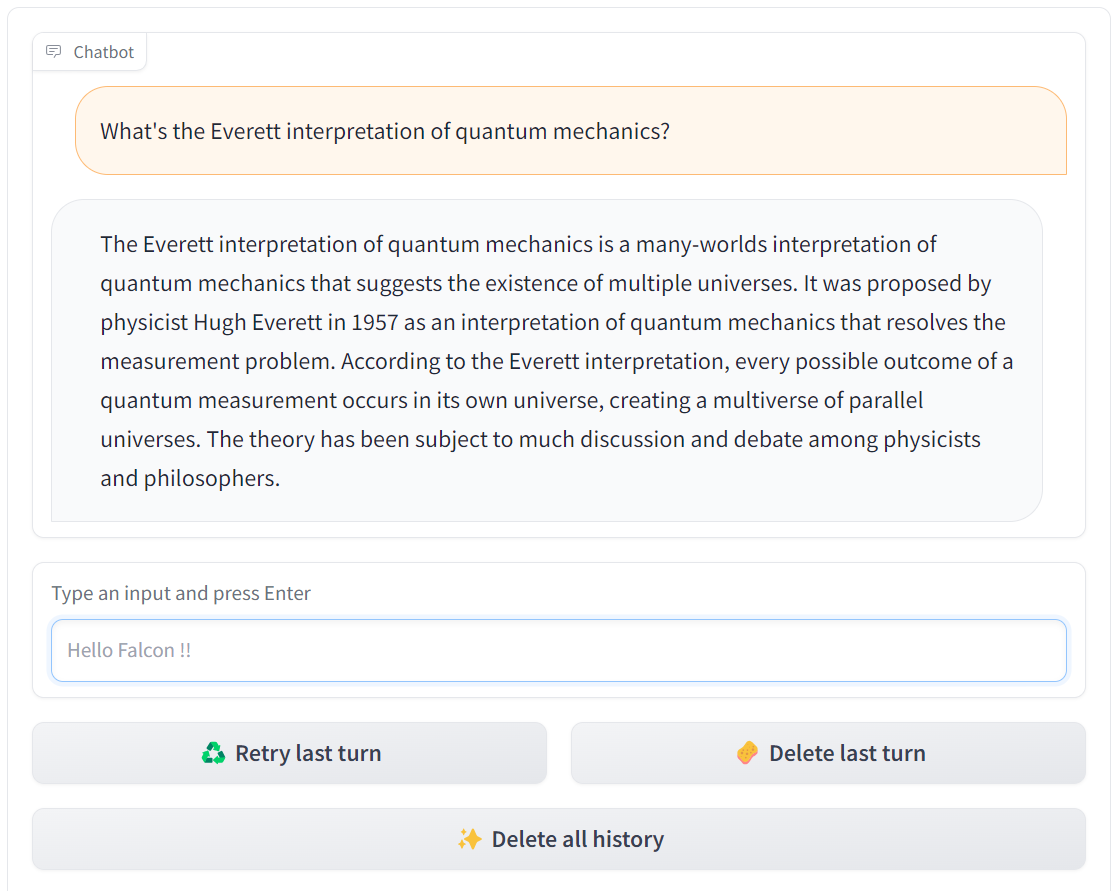Viewport: 1119px width, 891px height.
Task: Click the sparkles icon on Delete all history
Action: coord(469,839)
